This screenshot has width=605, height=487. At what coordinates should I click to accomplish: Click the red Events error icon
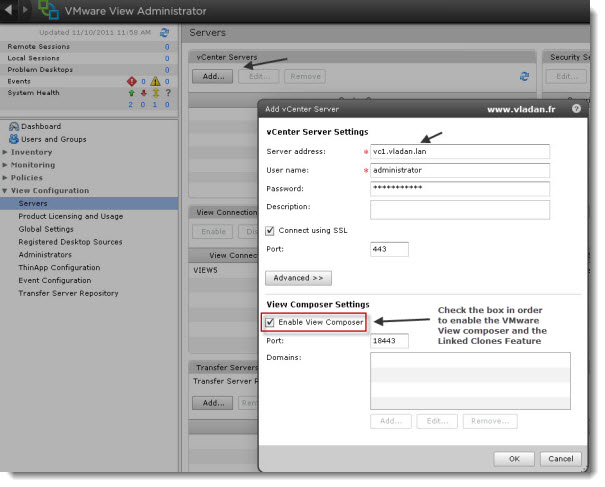(132, 81)
